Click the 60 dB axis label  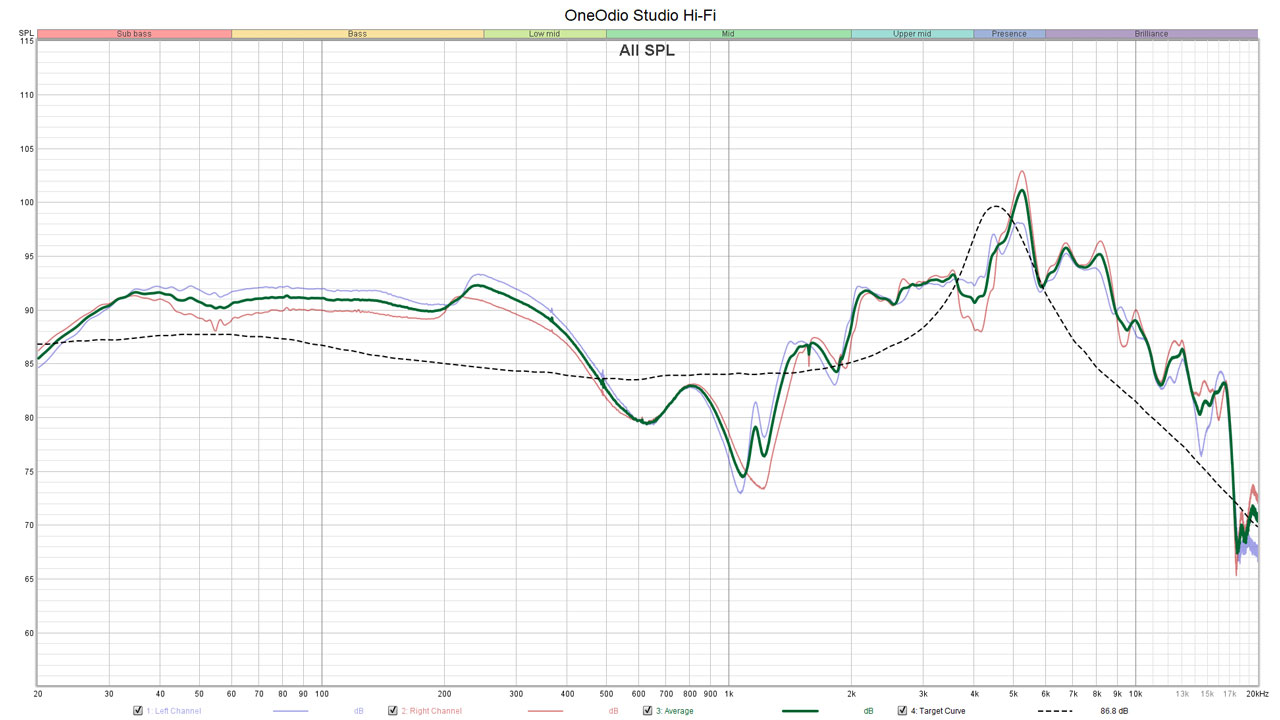[28, 633]
